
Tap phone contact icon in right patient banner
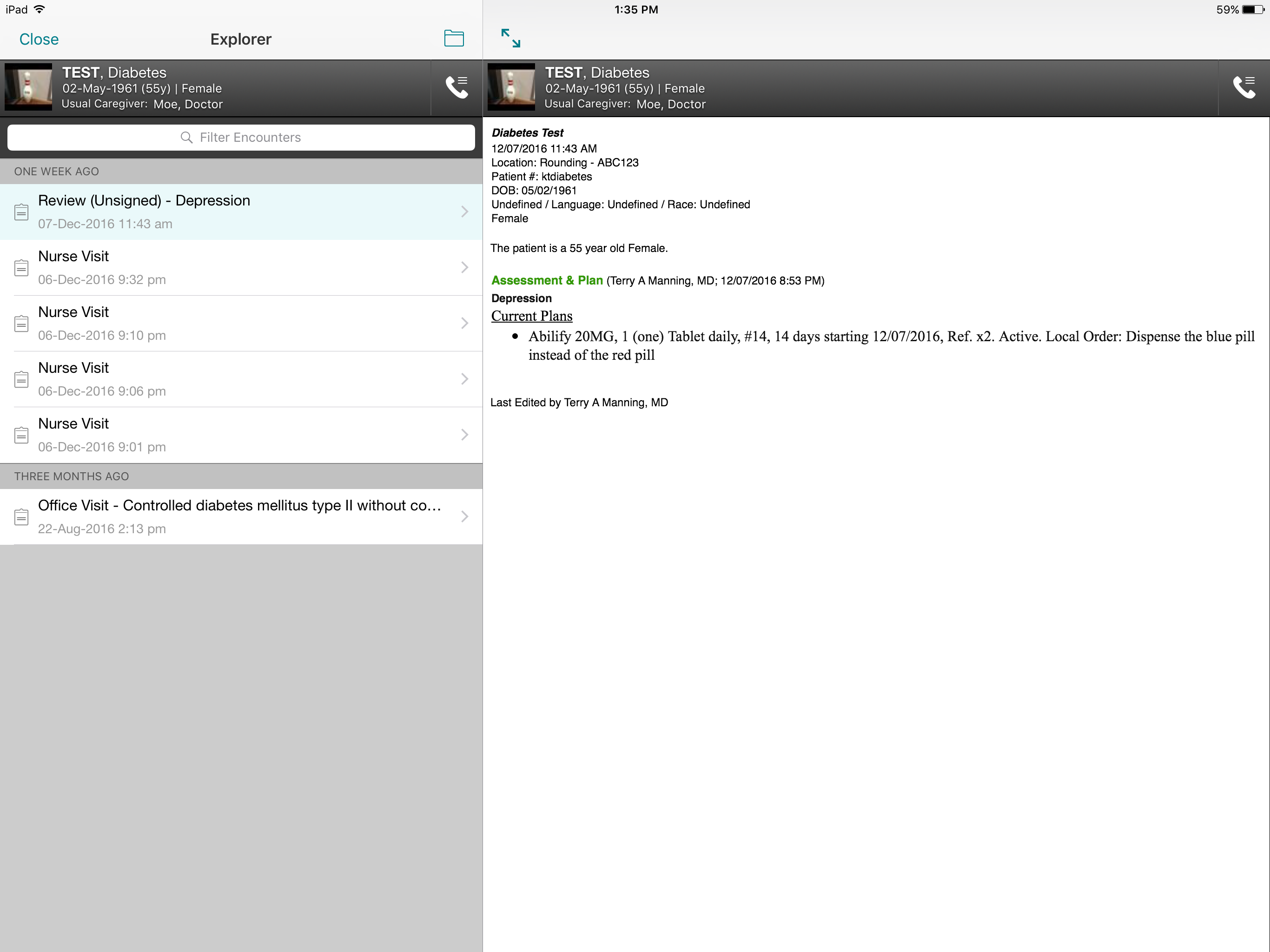[x=1244, y=88]
